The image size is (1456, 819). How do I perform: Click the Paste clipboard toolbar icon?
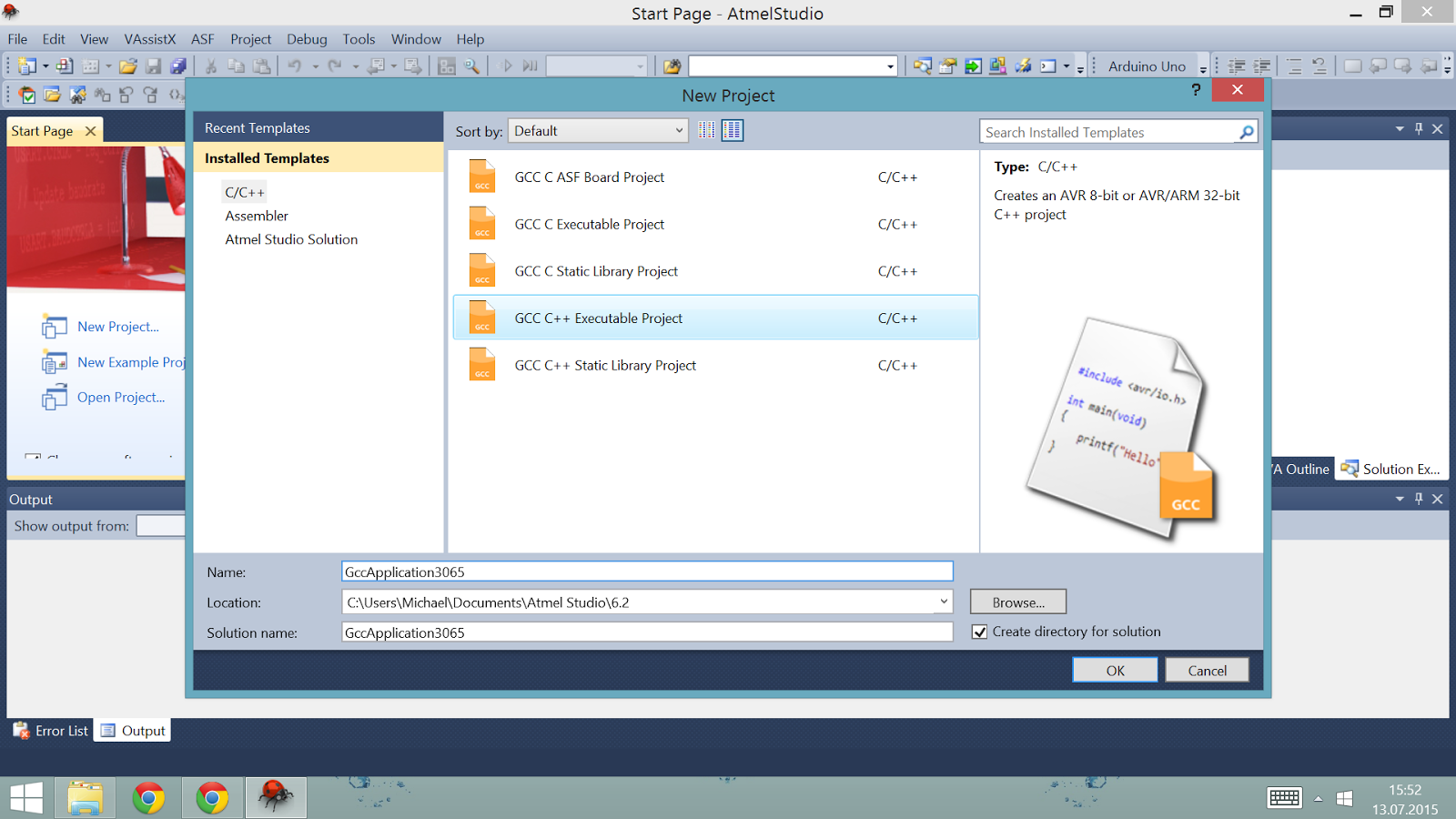[262, 66]
